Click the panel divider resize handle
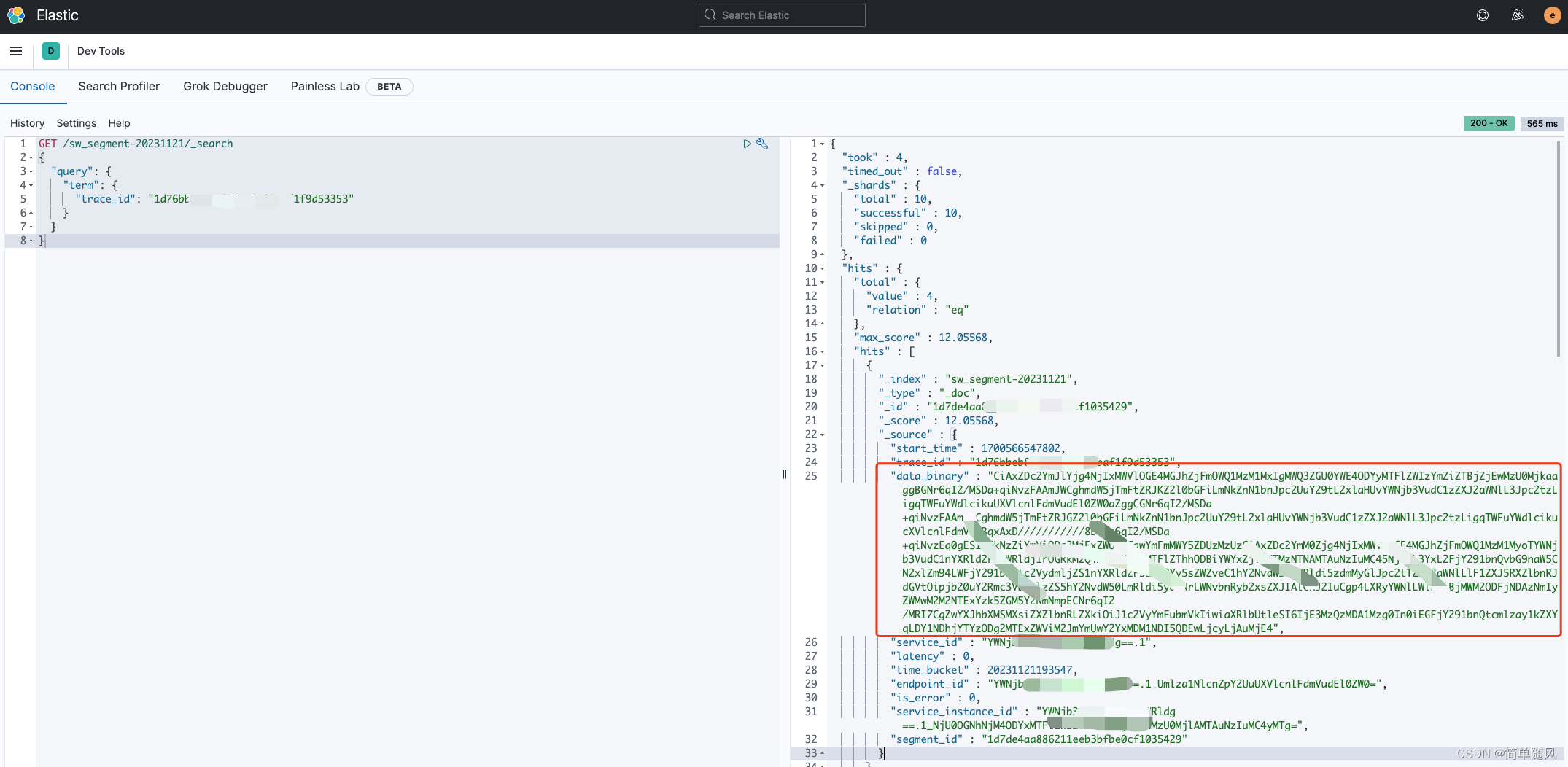 click(785, 475)
